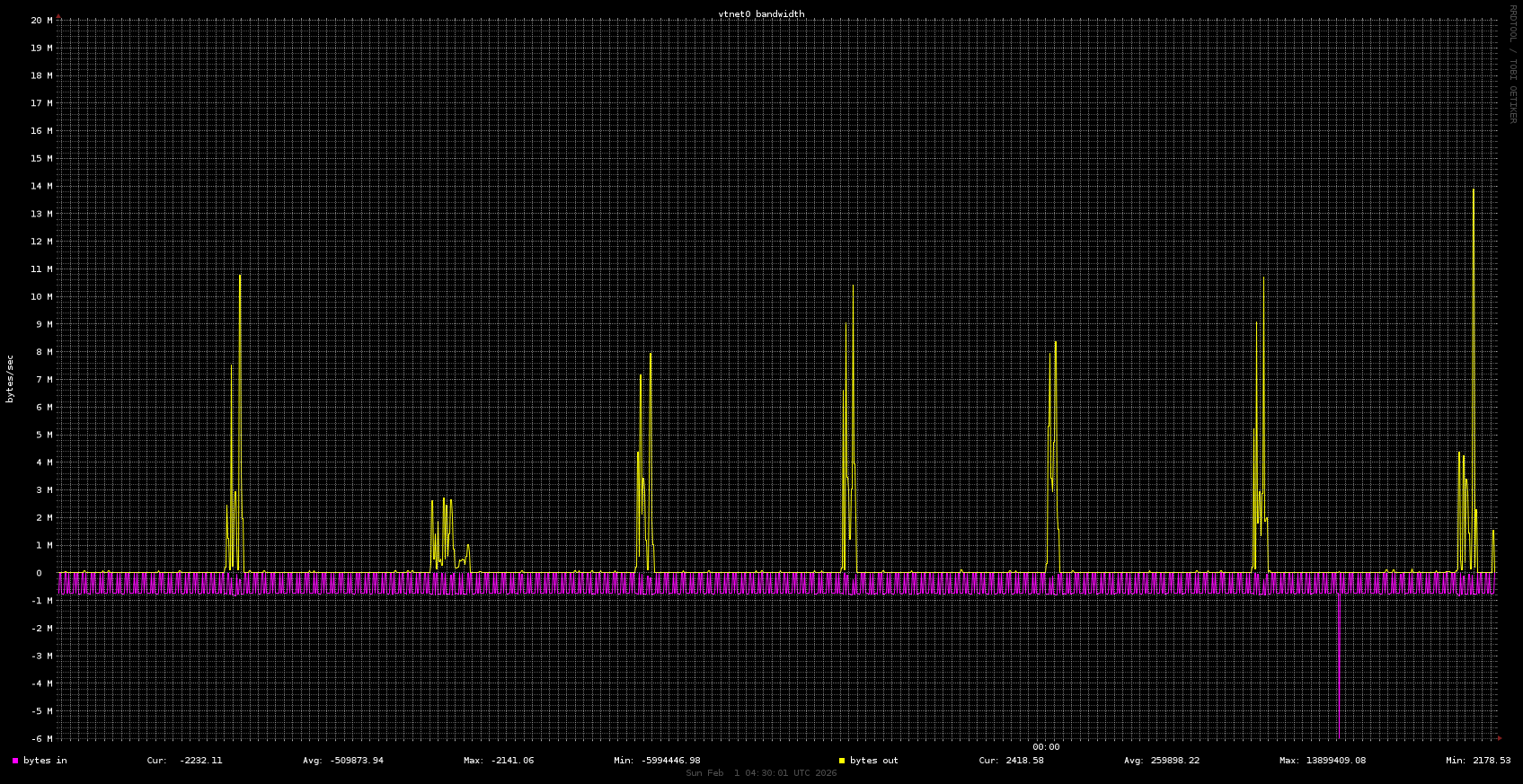Click the bytes in Min value -5994446.98
1523x784 pixels.
(670, 761)
